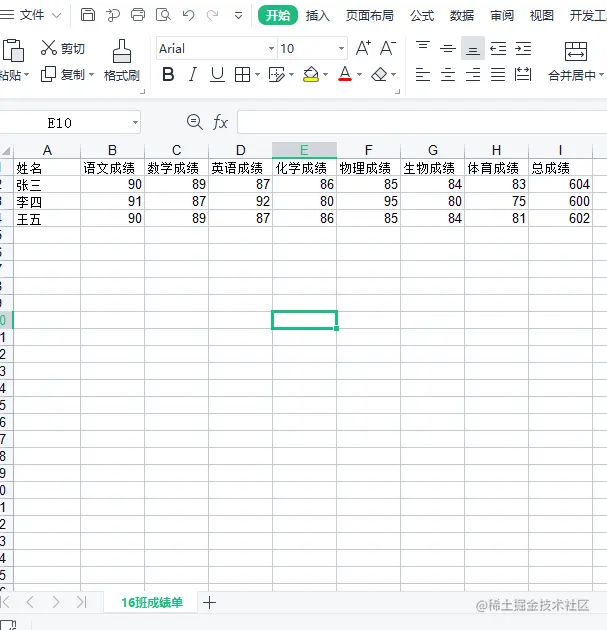The width and height of the screenshot is (607, 630).
Task: Click the Cut (剪切) scissors icon
Action: tap(49, 48)
